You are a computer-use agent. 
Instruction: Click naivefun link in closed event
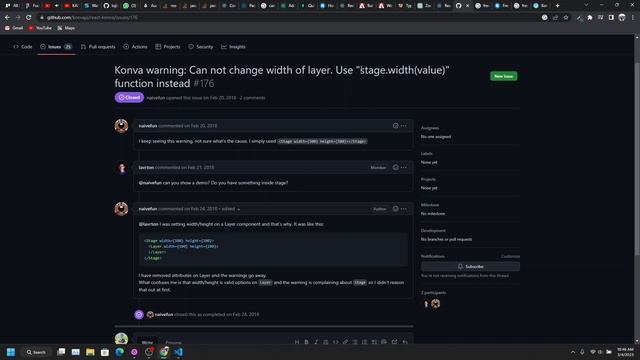tap(164, 314)
